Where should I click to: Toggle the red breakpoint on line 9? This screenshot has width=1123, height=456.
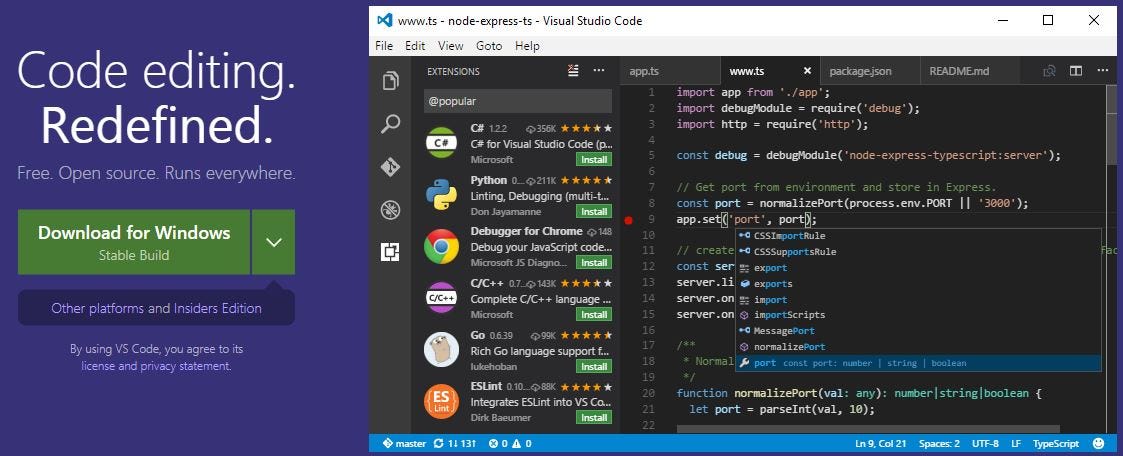pos(629,220)
